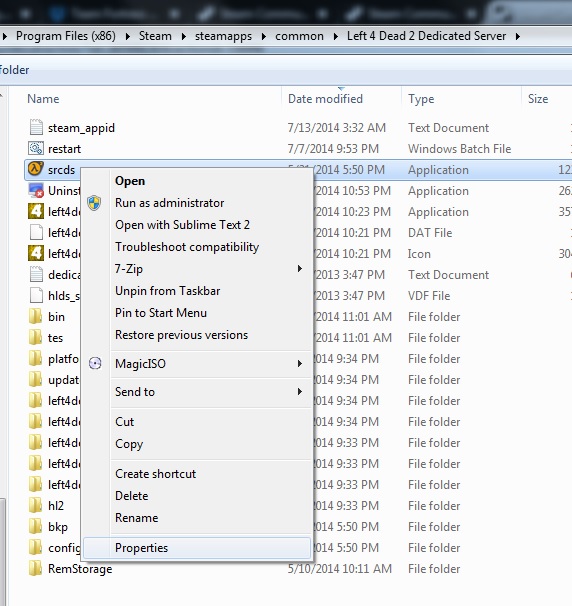572x606 pixels.
Task: Select the RemStorage folder name
Action: click(80, 569)
